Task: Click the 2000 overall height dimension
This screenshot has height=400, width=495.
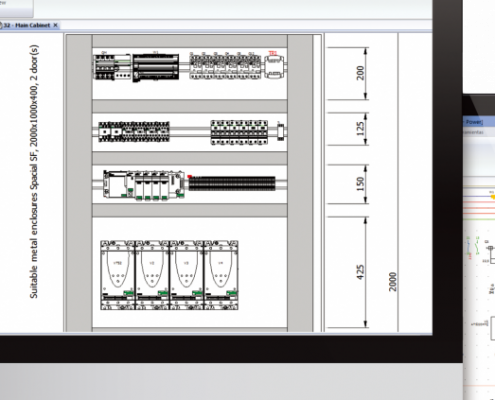Action: pyautogui.click(x=393, y=282)
